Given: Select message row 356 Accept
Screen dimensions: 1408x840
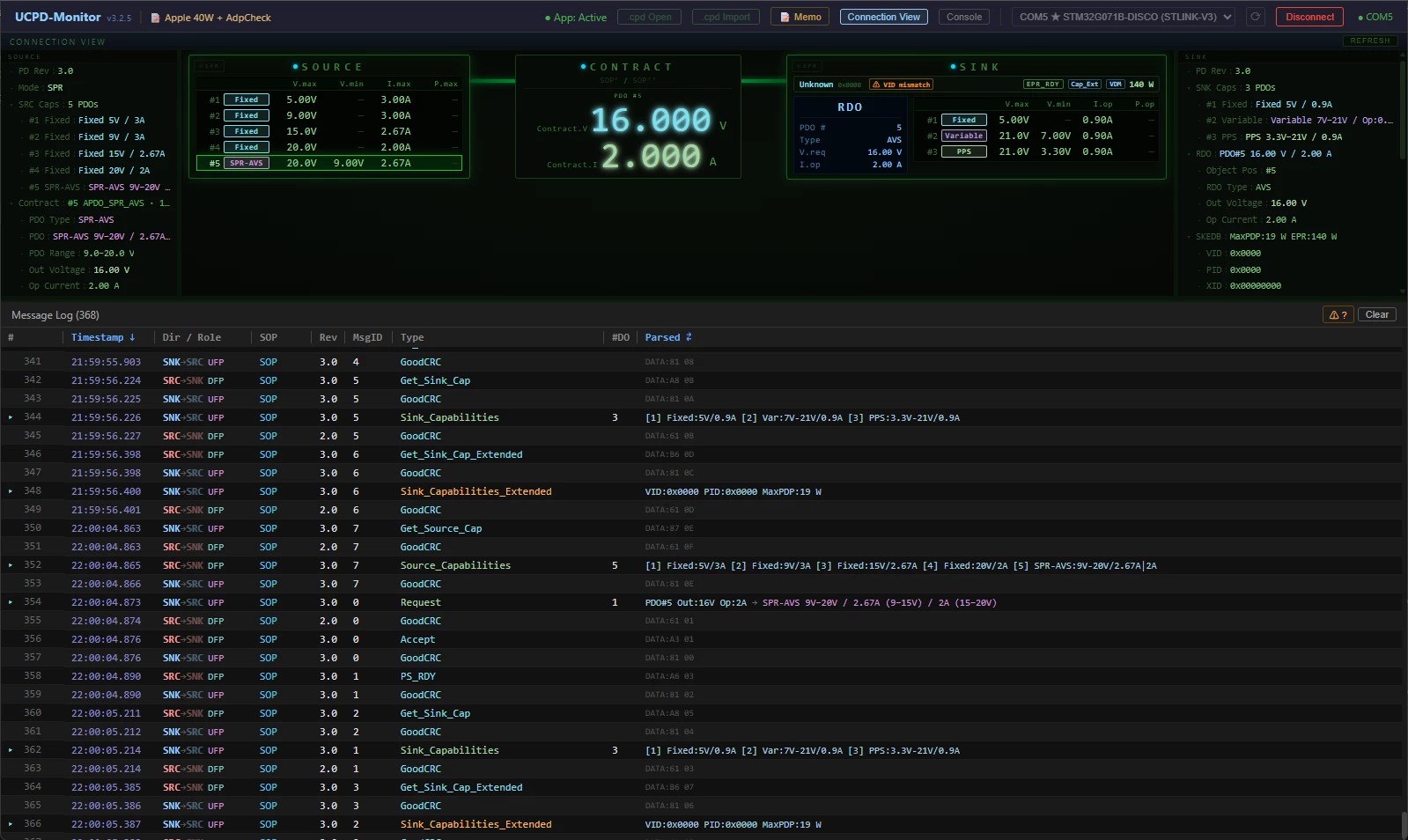Looking at the screenshot, I should (701, 639).
